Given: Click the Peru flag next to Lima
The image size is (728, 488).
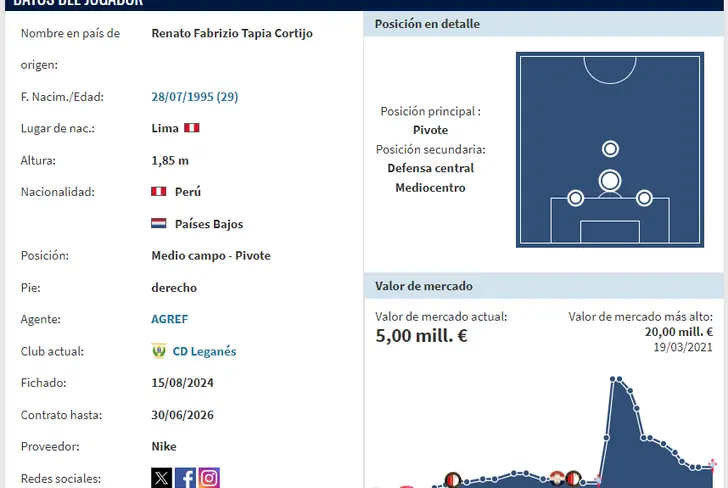Looking at the screenshot, I should pyautogui.click(x=192, y=129).
